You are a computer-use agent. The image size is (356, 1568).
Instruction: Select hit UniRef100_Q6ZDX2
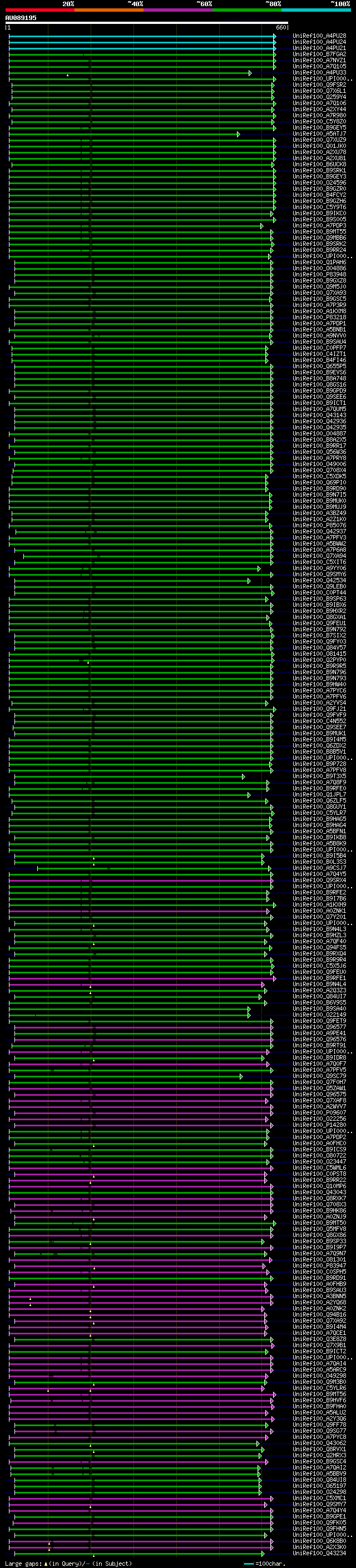[319, 746]
